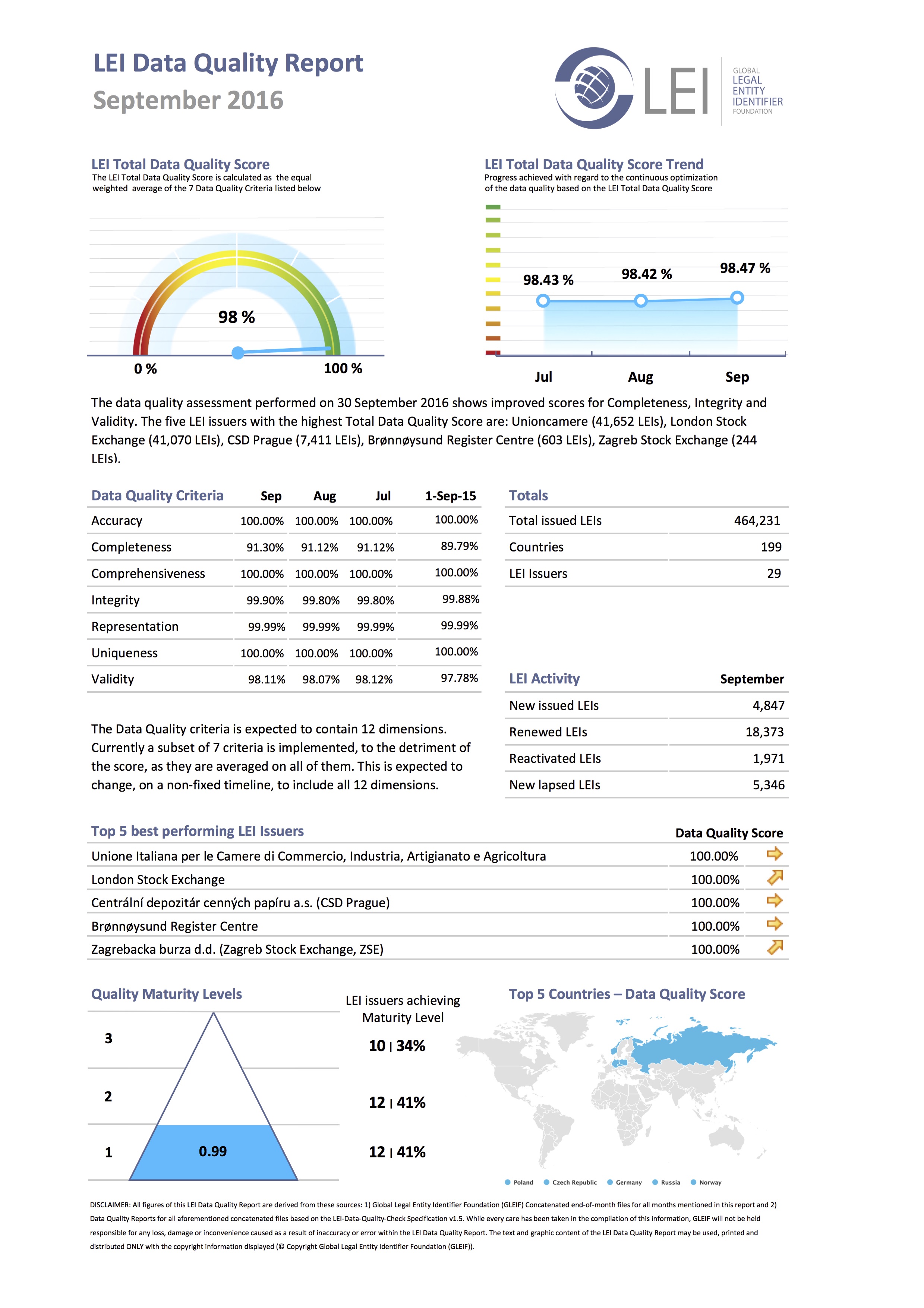The width and height of the screenshot is (924, 1308).
Task: Click the Comprehensiveness row label
Action: click(148, 574)
